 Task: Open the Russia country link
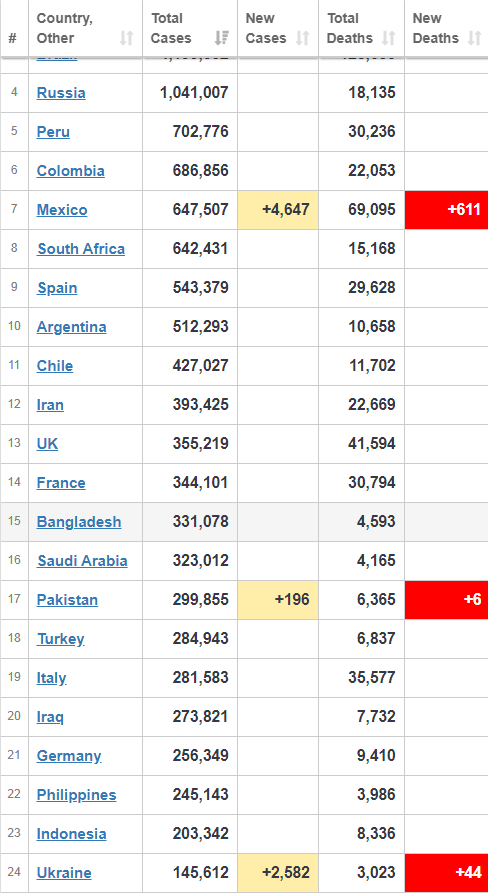61,92
